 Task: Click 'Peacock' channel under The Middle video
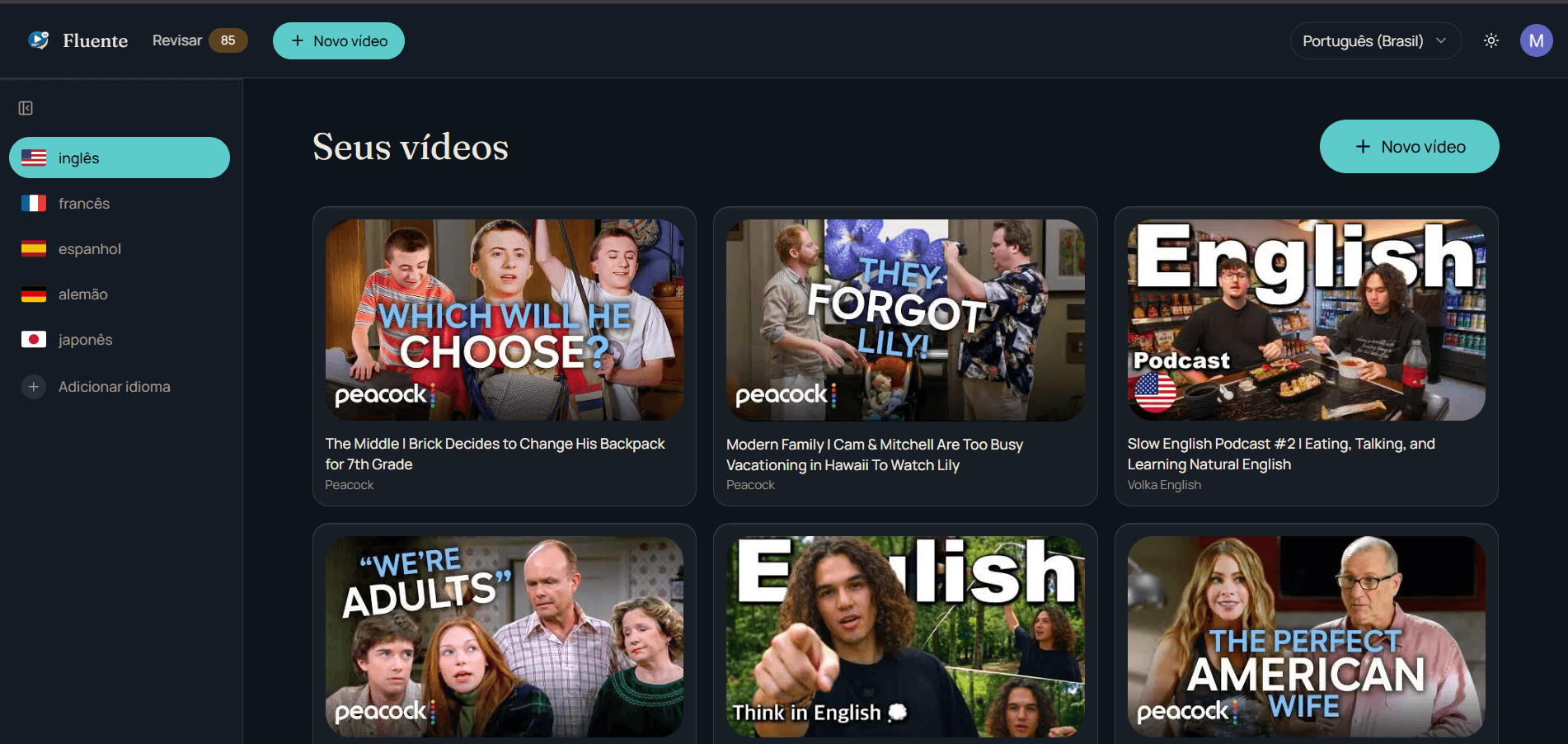350,485
